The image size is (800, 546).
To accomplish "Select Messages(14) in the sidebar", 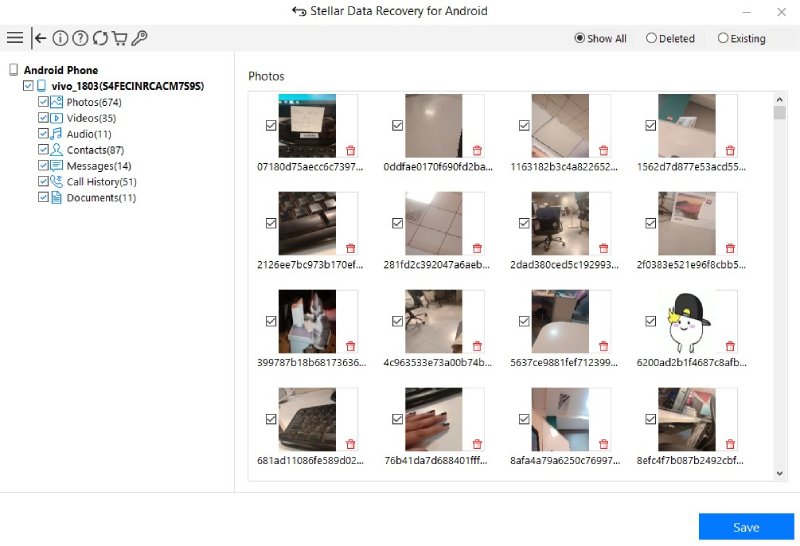I will pos(98,166).
